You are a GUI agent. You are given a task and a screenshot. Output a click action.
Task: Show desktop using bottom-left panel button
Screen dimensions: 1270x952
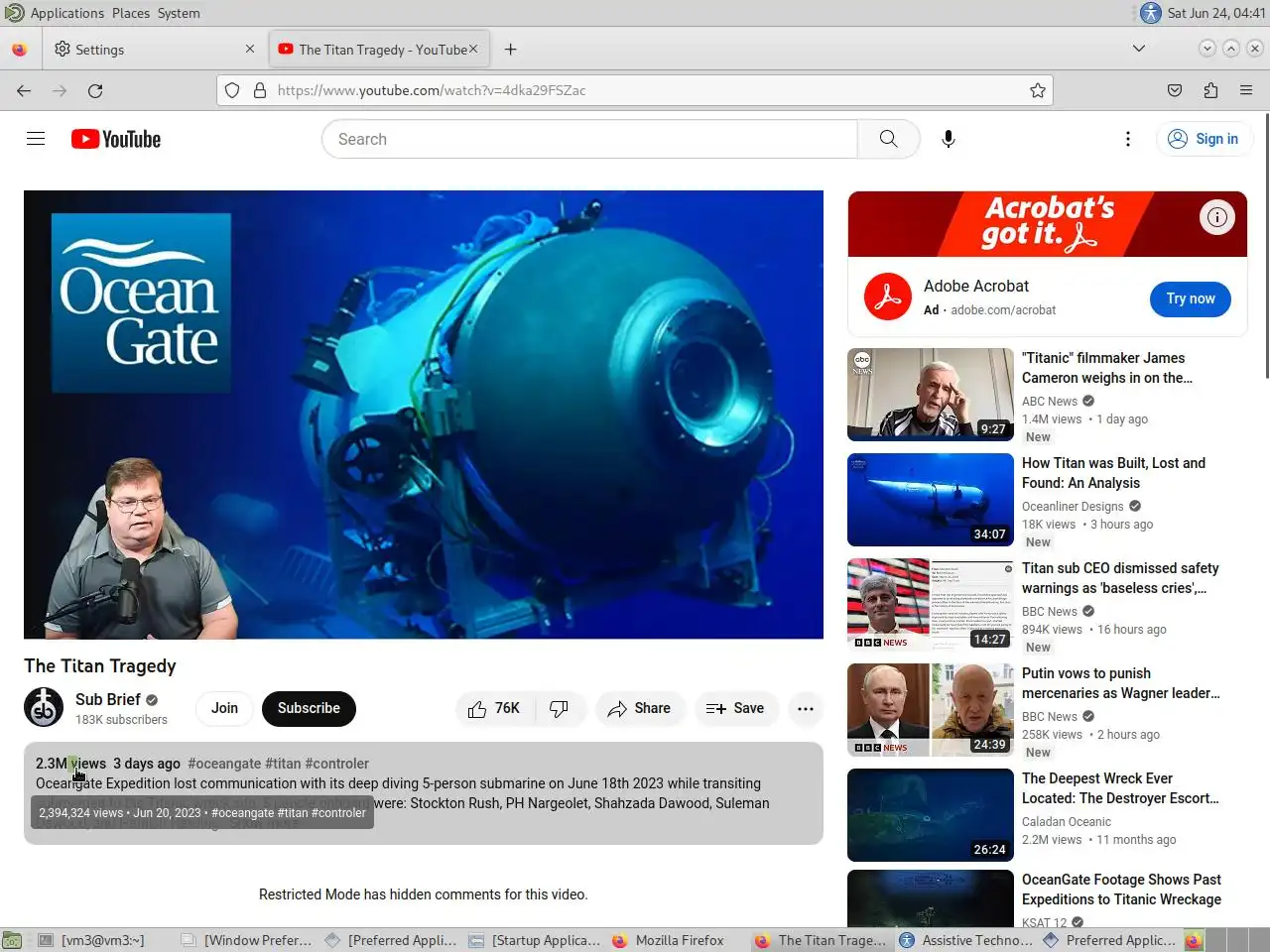click(11, 940)
